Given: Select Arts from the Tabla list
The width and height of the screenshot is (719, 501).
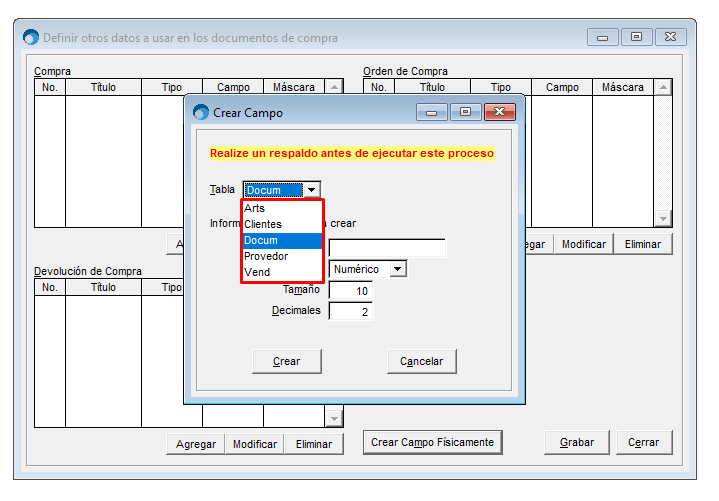Looking at the screenshot, I should (282, 208).
